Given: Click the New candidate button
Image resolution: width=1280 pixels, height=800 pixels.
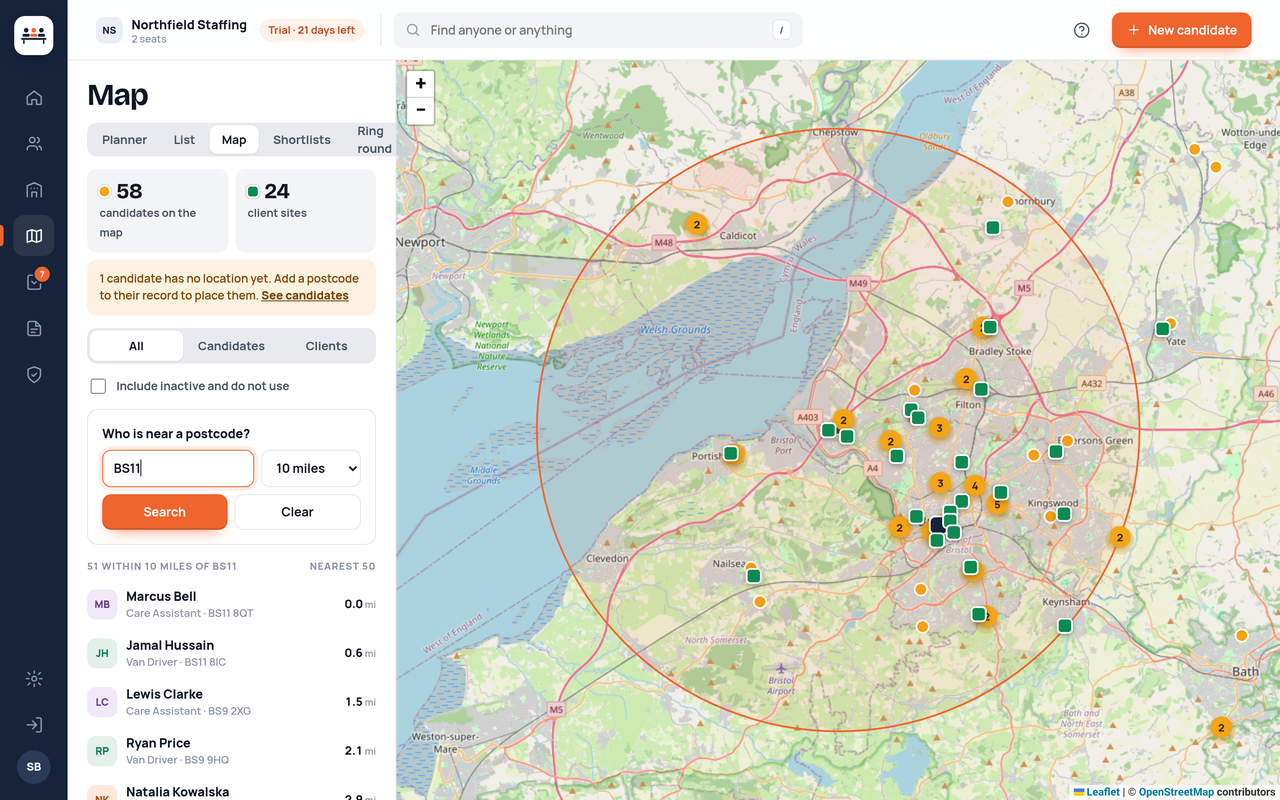Looking at the screenshot, I should point(1182,30).
